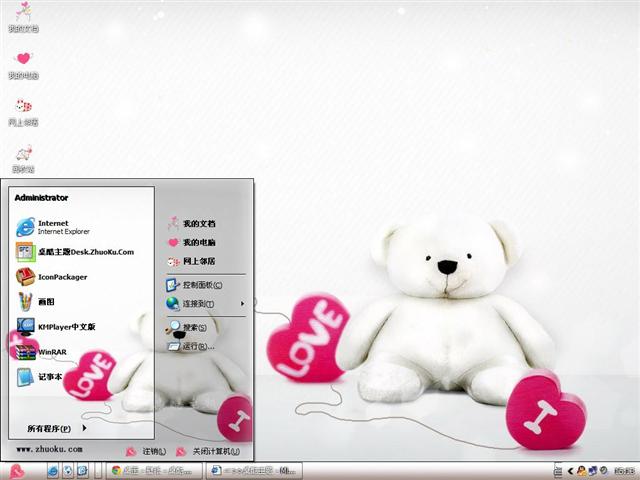The height and width of the screenshot is (480, 640).
Task: Click the 注销(L) log off button
Action: pos(146,451)
